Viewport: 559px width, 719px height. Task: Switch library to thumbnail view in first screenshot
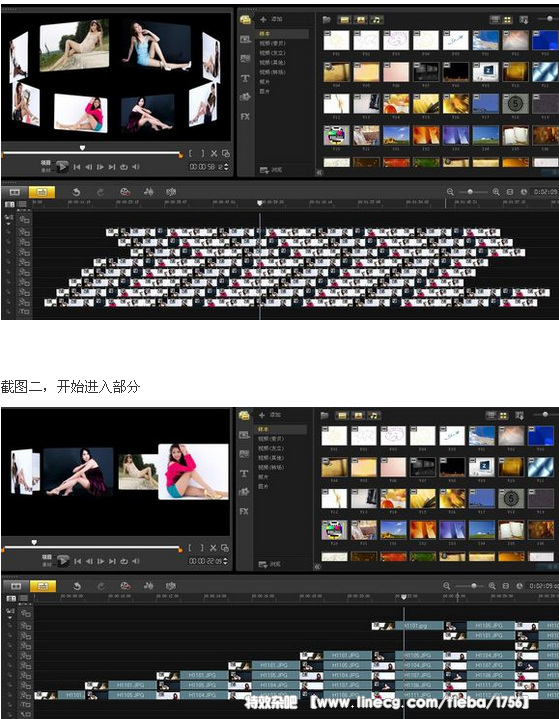click(x=507, y=19)
